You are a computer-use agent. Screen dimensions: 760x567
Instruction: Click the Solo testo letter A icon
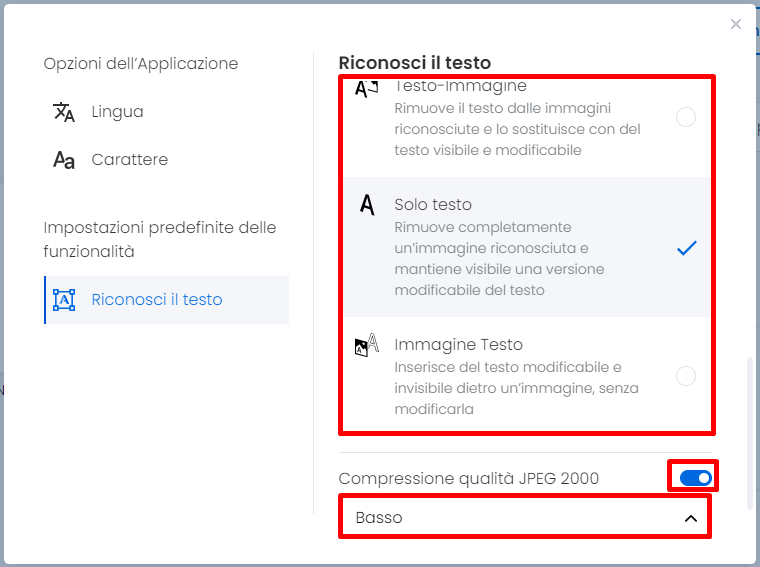point(367,205)
